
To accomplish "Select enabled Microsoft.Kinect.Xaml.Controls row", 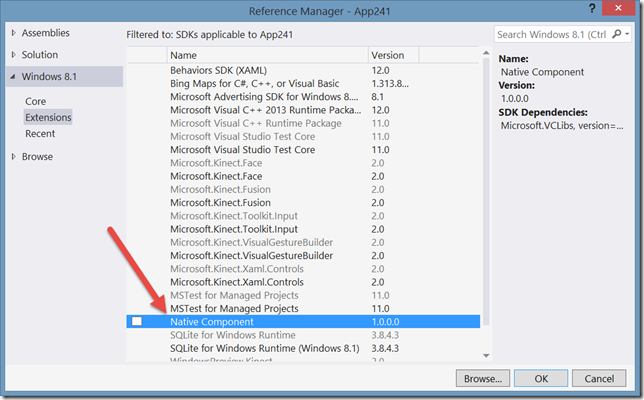I will pos(303,282).
